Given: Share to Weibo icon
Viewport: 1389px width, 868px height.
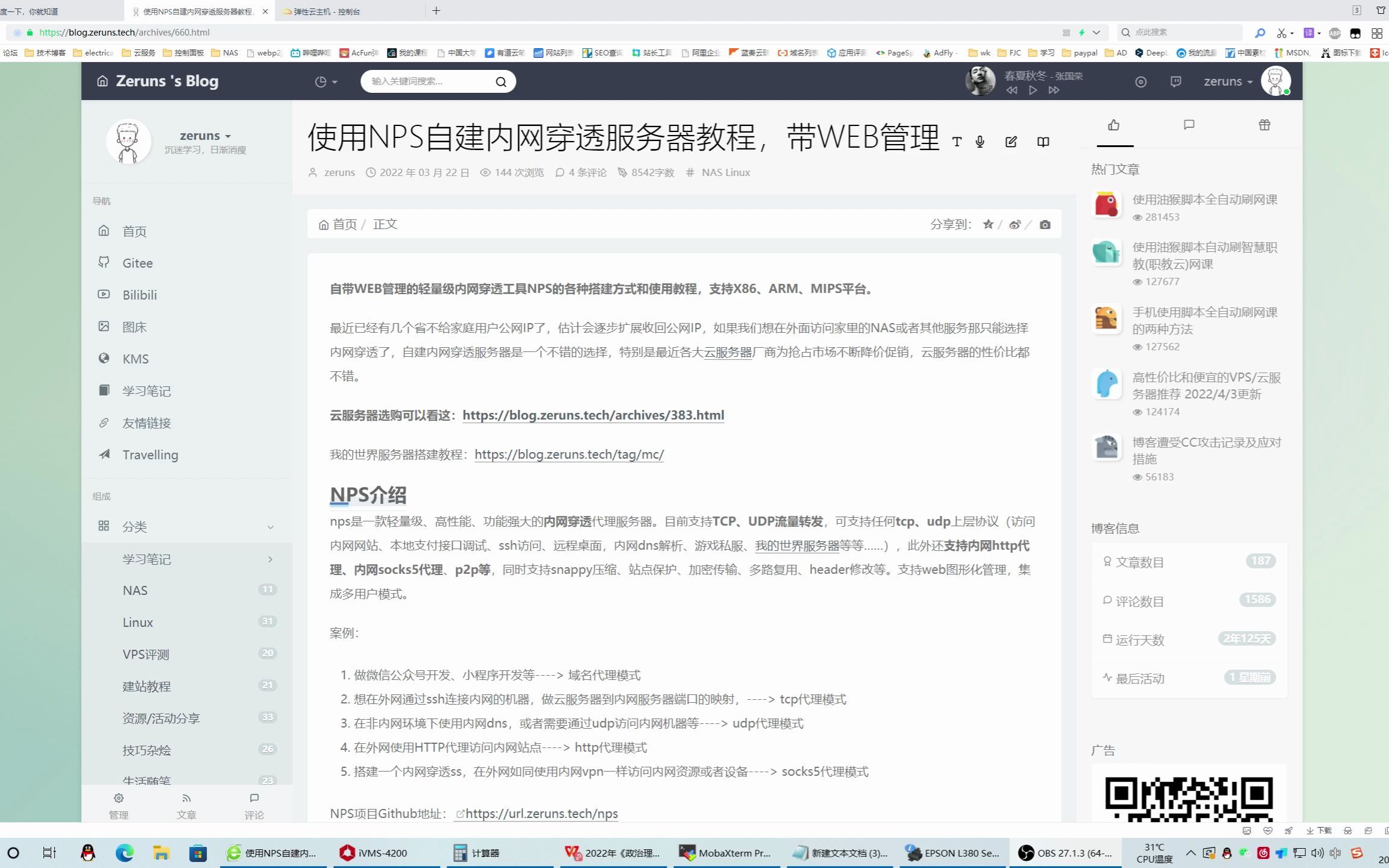Looking at the screenshot, I should (x=1015, y=224).
